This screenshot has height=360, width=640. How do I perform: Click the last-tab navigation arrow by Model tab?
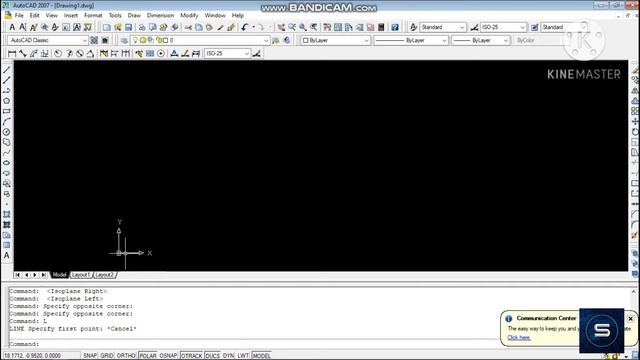pos(44,275)
